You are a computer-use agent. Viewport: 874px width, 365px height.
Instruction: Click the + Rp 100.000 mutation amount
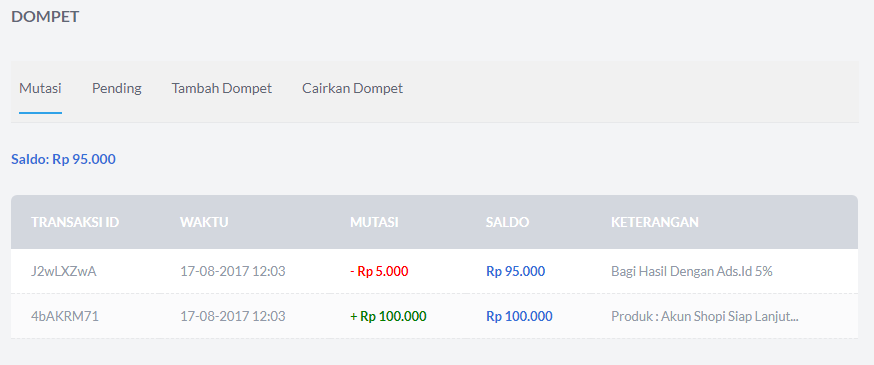(x=388, y=317)
